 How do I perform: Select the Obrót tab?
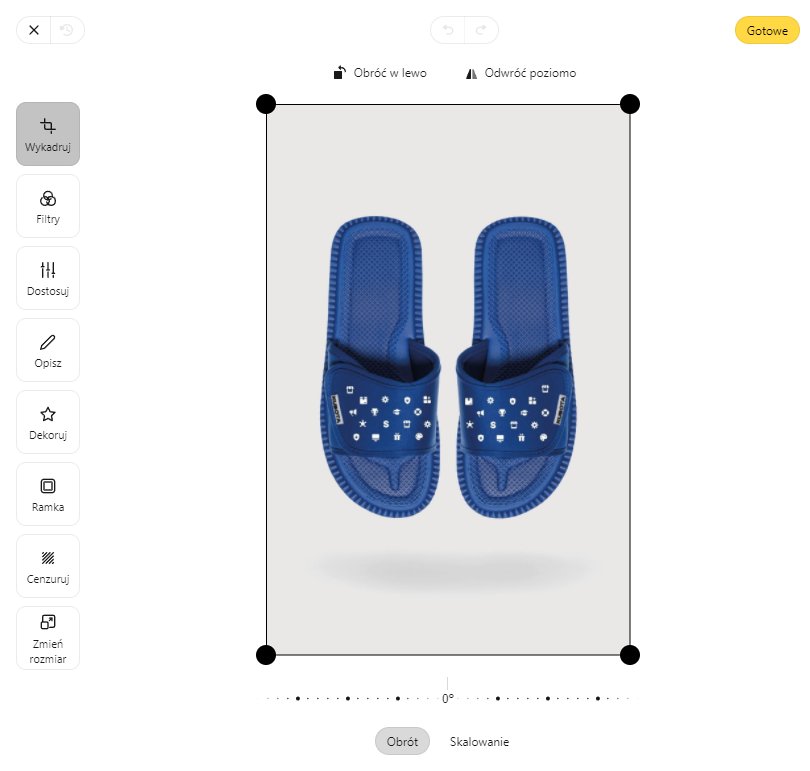[x=402, y=742]
